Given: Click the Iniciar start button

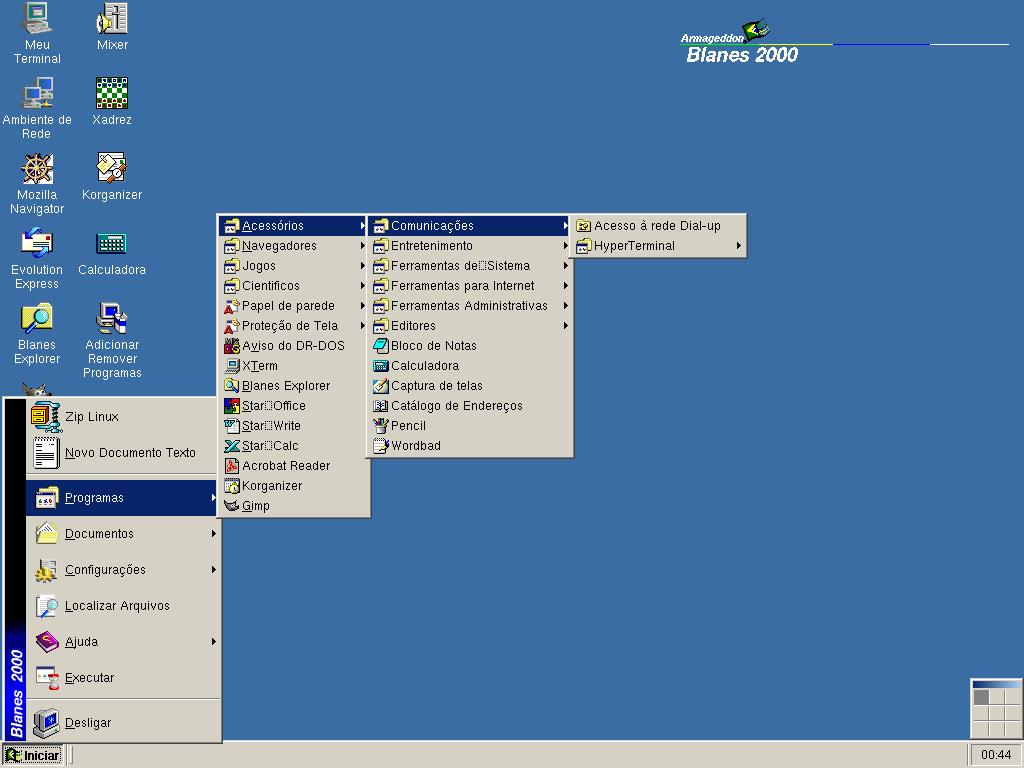Looking at the screenshot, I should tap(33, 756).
